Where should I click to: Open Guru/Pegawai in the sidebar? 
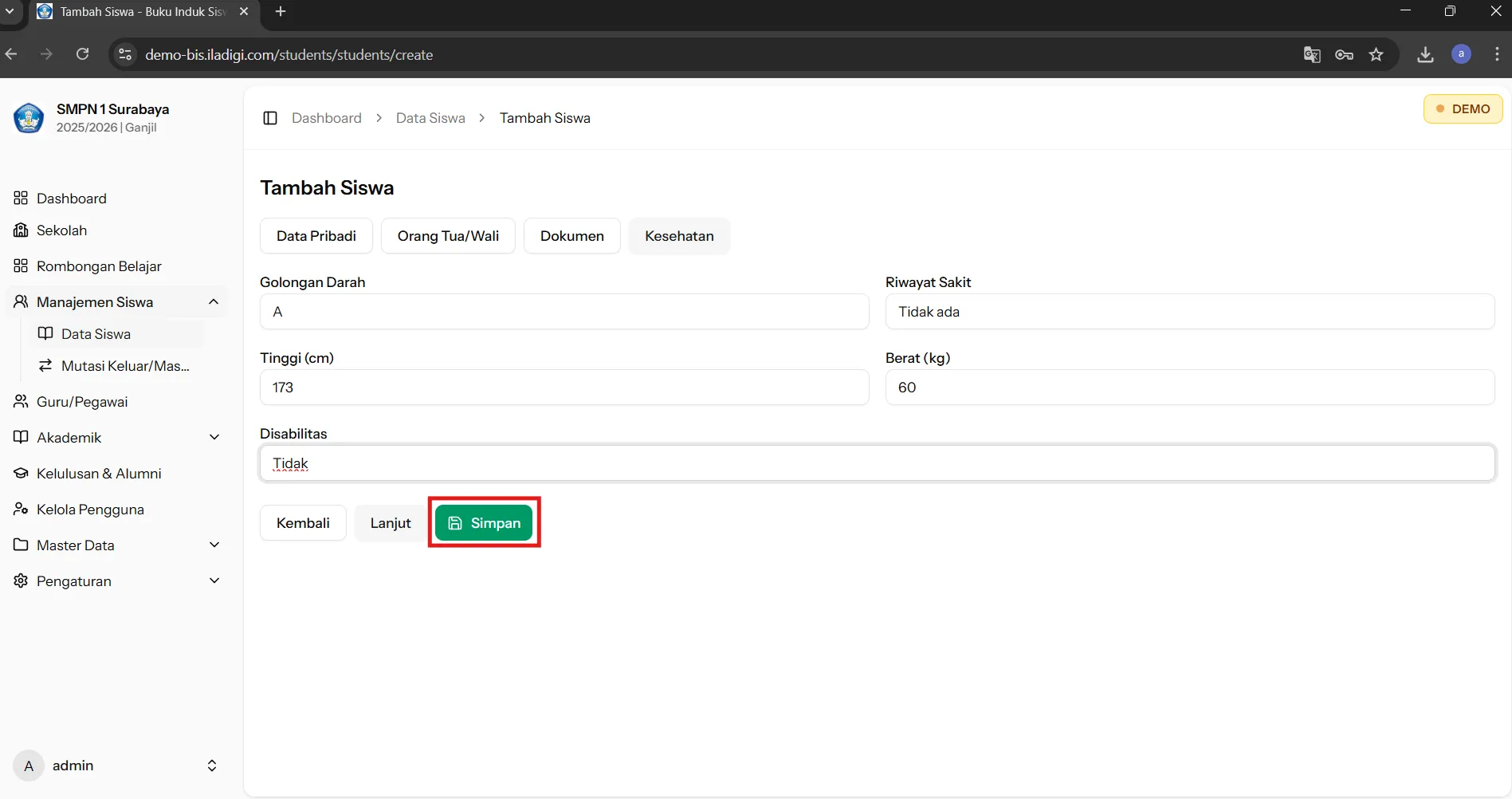82,402
